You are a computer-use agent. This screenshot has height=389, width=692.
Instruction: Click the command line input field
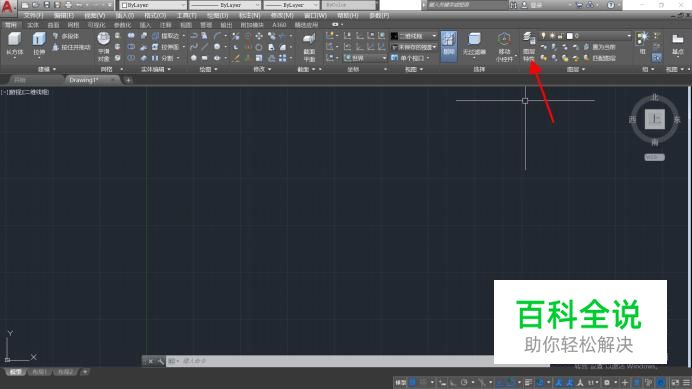tap(335, 361)
